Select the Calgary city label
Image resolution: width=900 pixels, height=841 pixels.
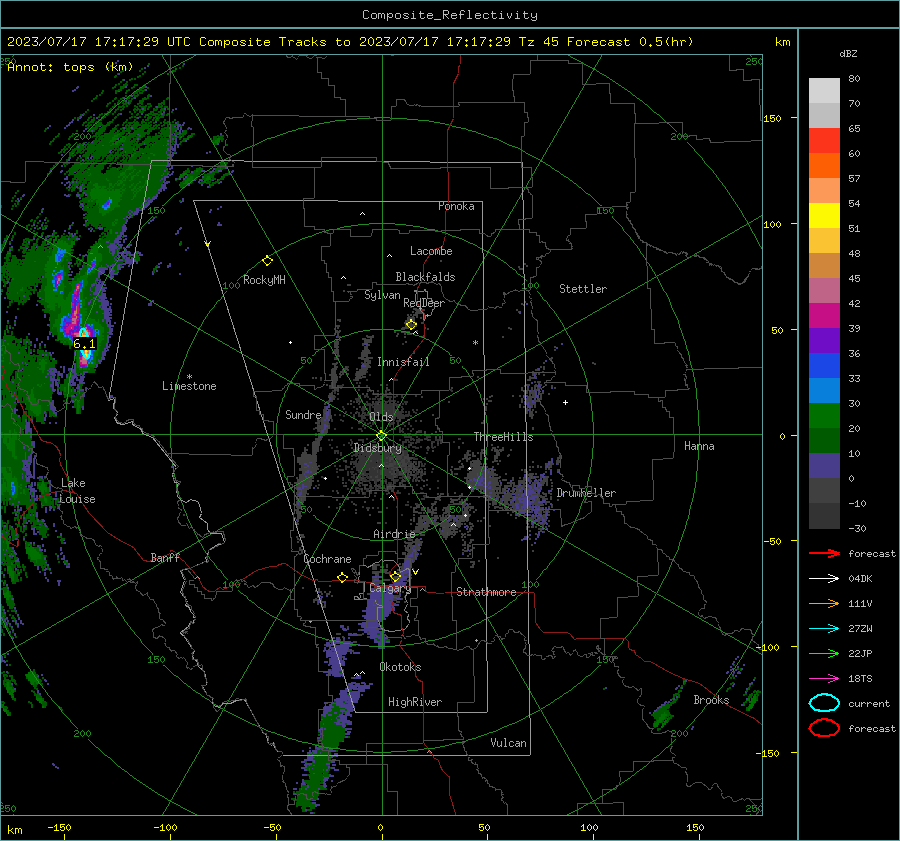[x=390, y=588]
